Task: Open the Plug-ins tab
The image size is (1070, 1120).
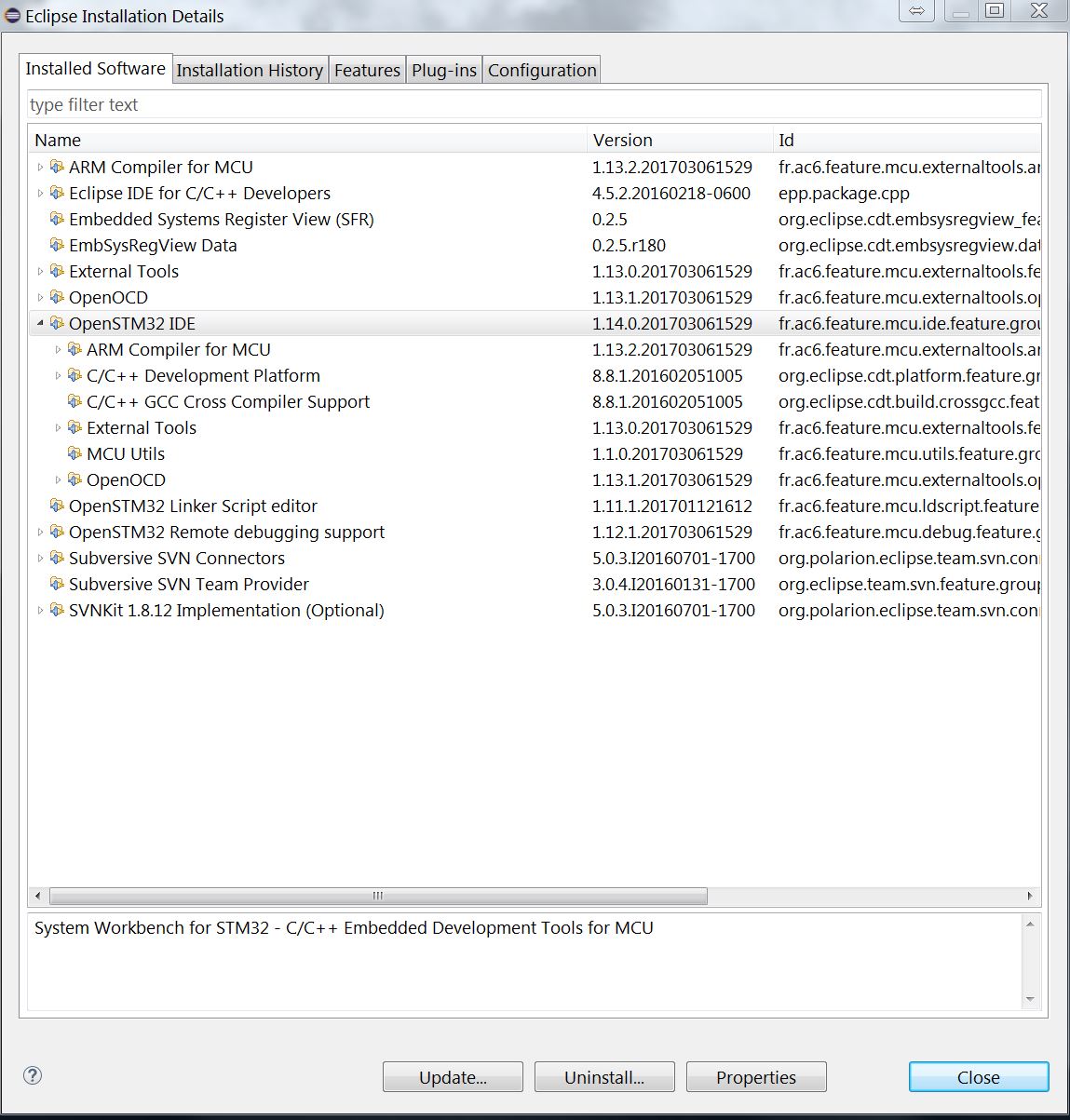Action: click(443, 70)
